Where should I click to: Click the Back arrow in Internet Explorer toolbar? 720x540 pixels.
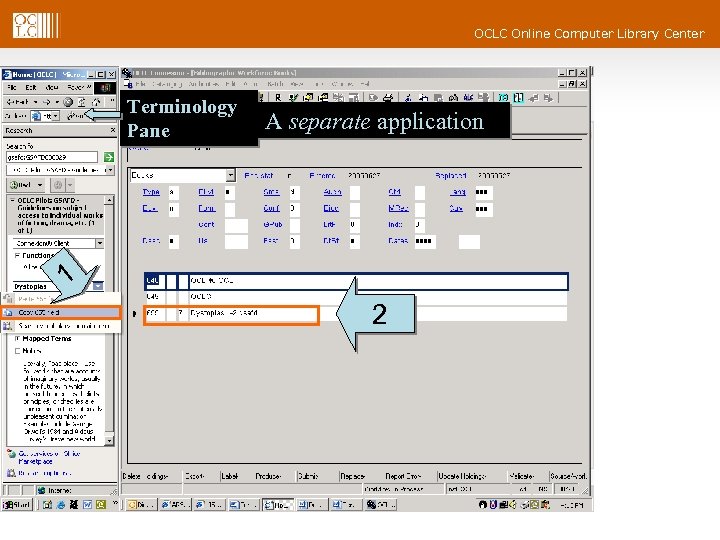[17, 102]
